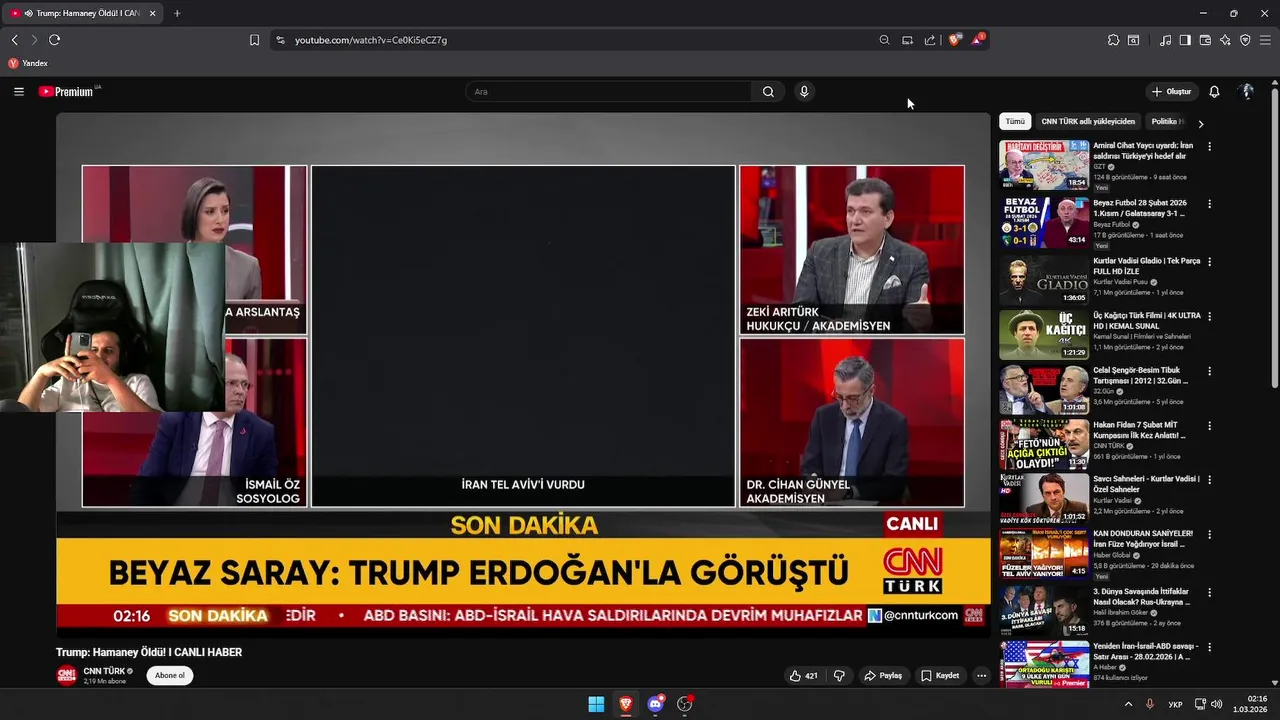The height and width of the screenshot is (720, 1280).
Task: Open the Brave VPN shield icon
Action: tap(1245, 40)
